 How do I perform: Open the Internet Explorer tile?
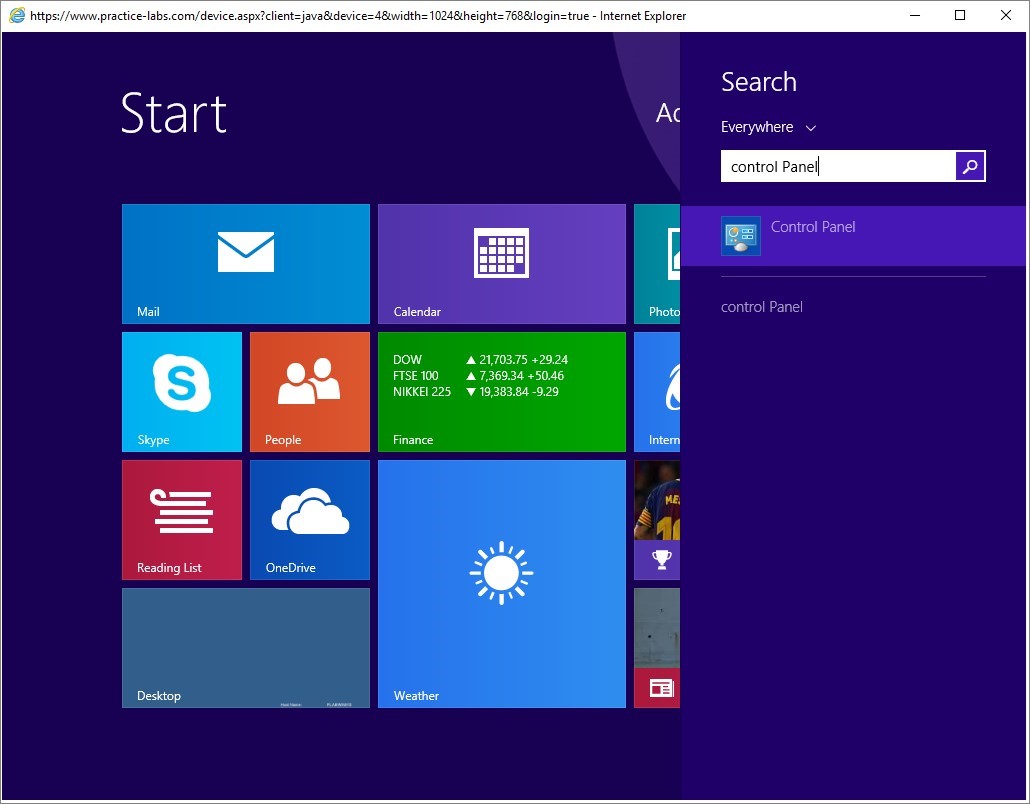click(x=658, y=392)
